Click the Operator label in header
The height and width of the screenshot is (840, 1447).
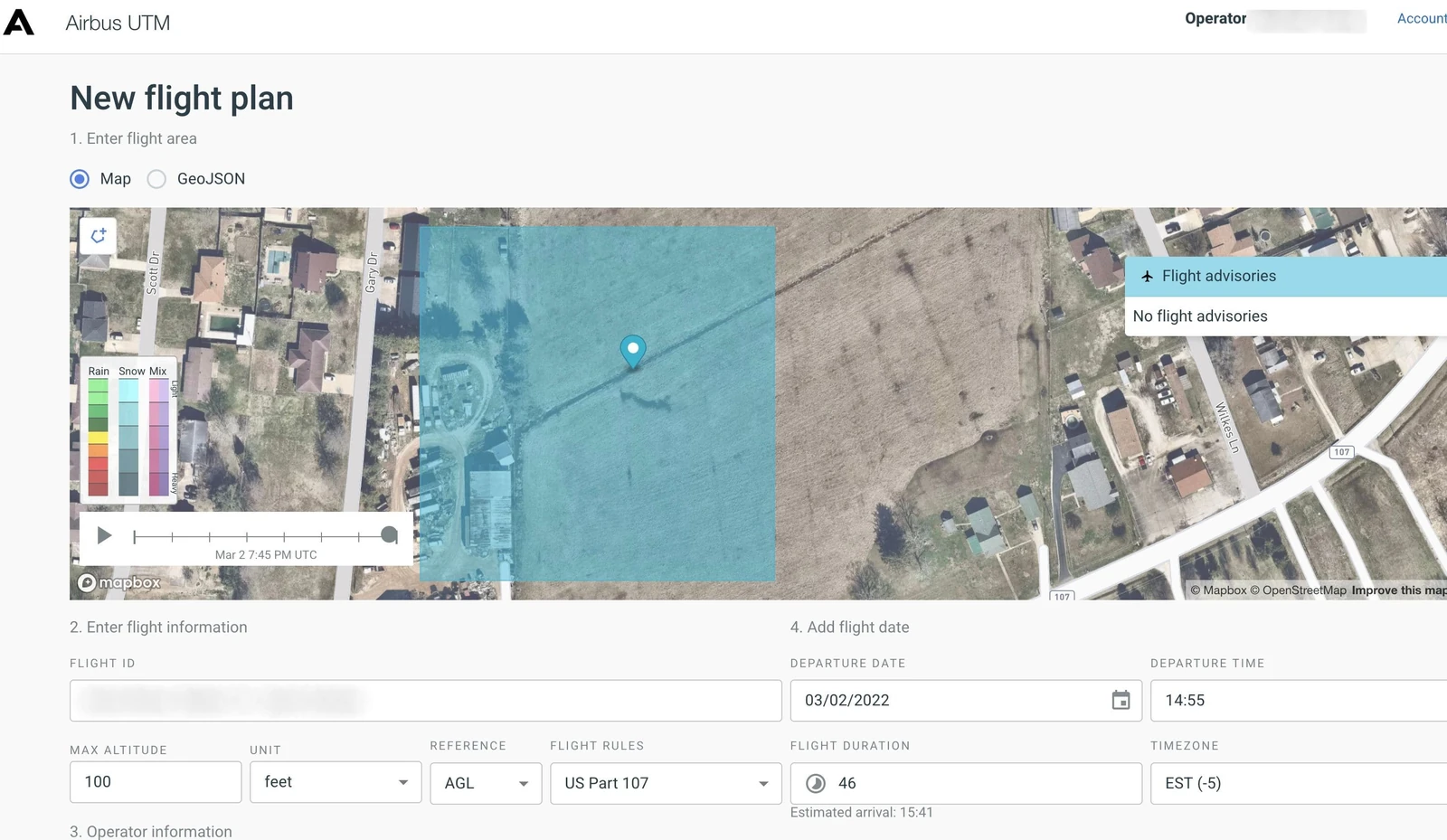(1215, 18)
